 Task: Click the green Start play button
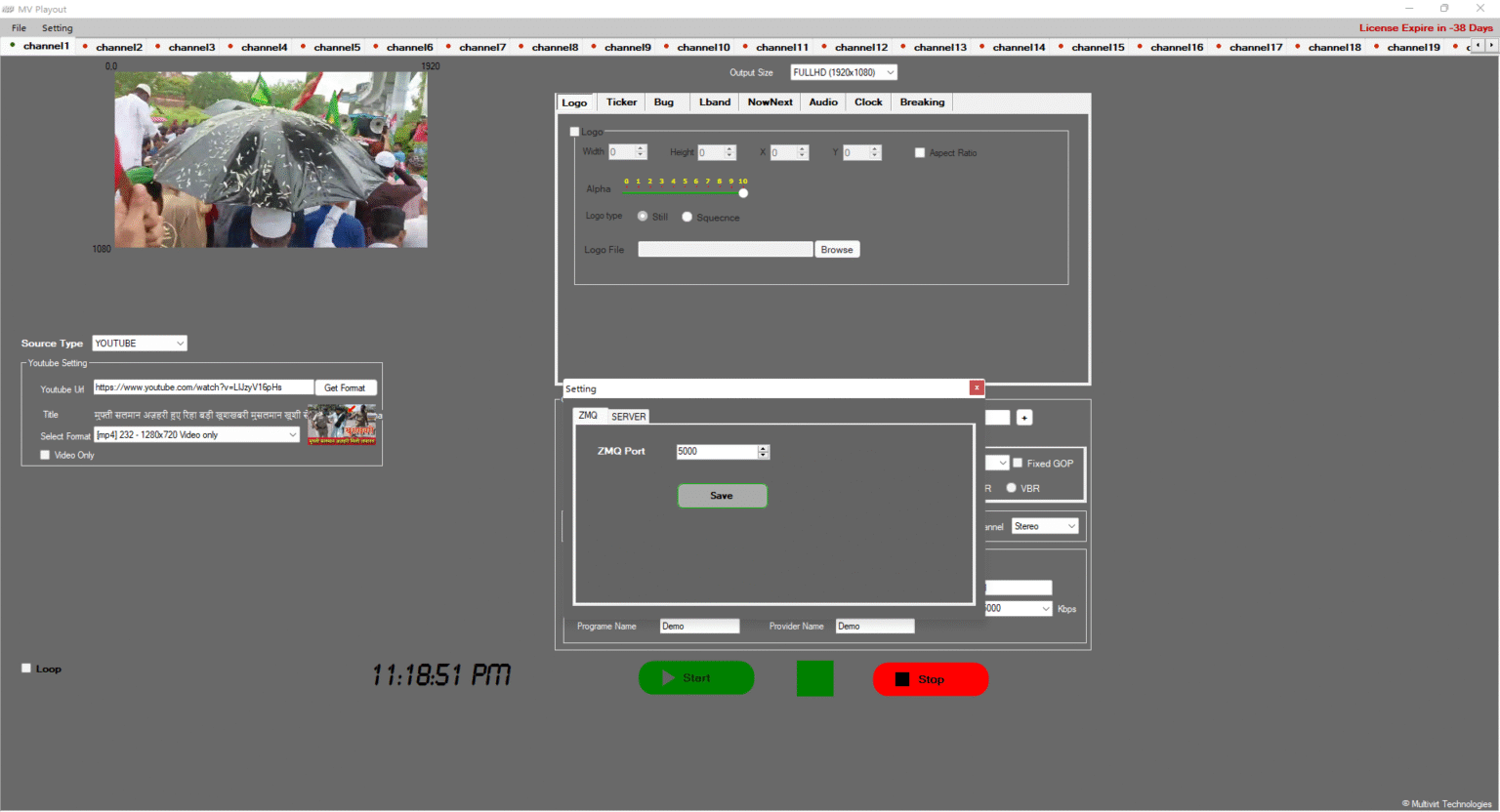coord(695,678)
